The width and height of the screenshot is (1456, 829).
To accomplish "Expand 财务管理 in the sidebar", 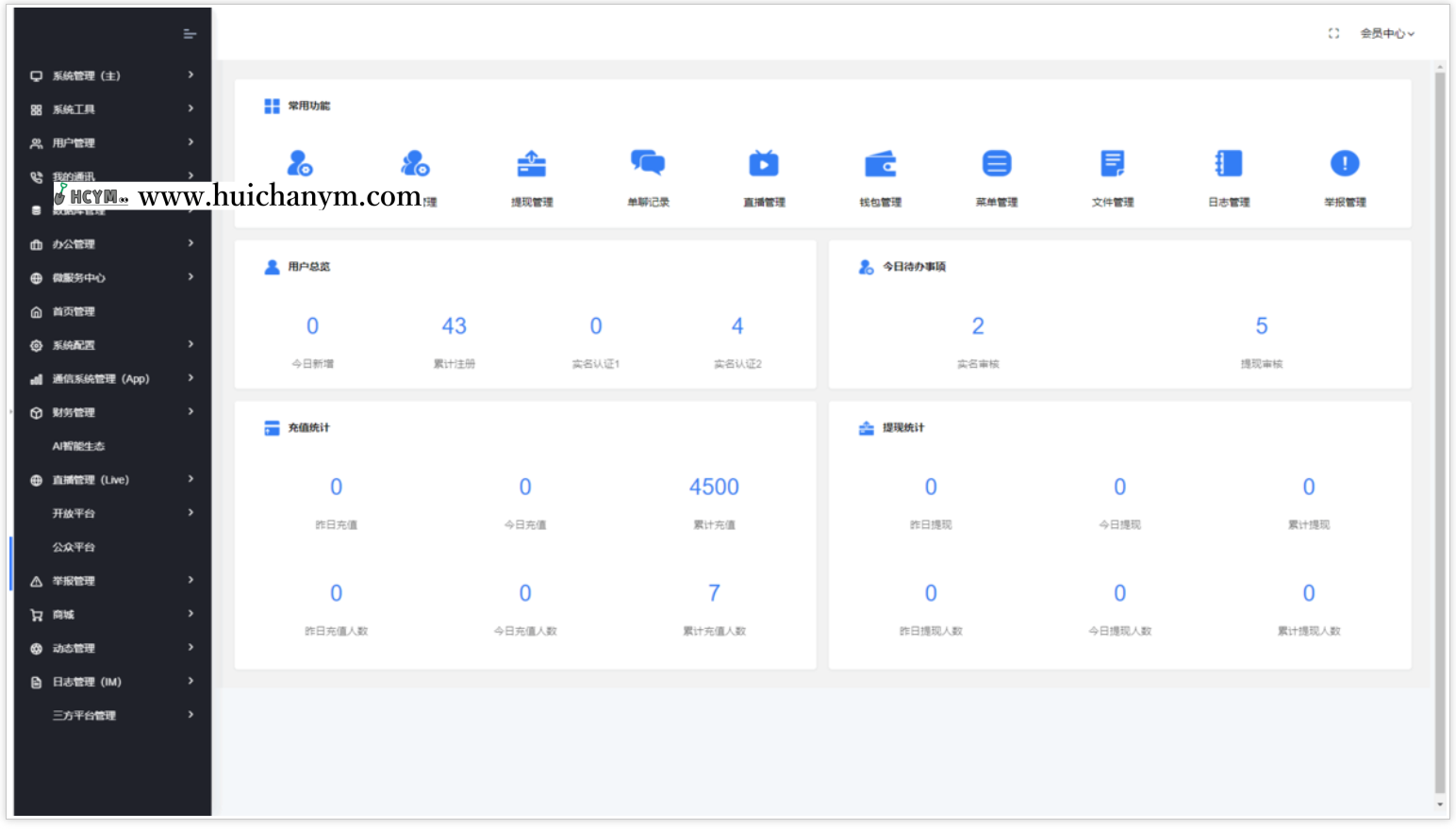I will click(x=111, y=413).
